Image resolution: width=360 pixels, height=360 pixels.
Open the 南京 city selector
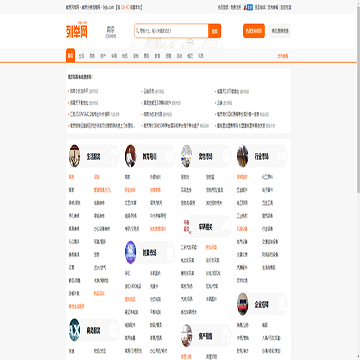(111, 31)
